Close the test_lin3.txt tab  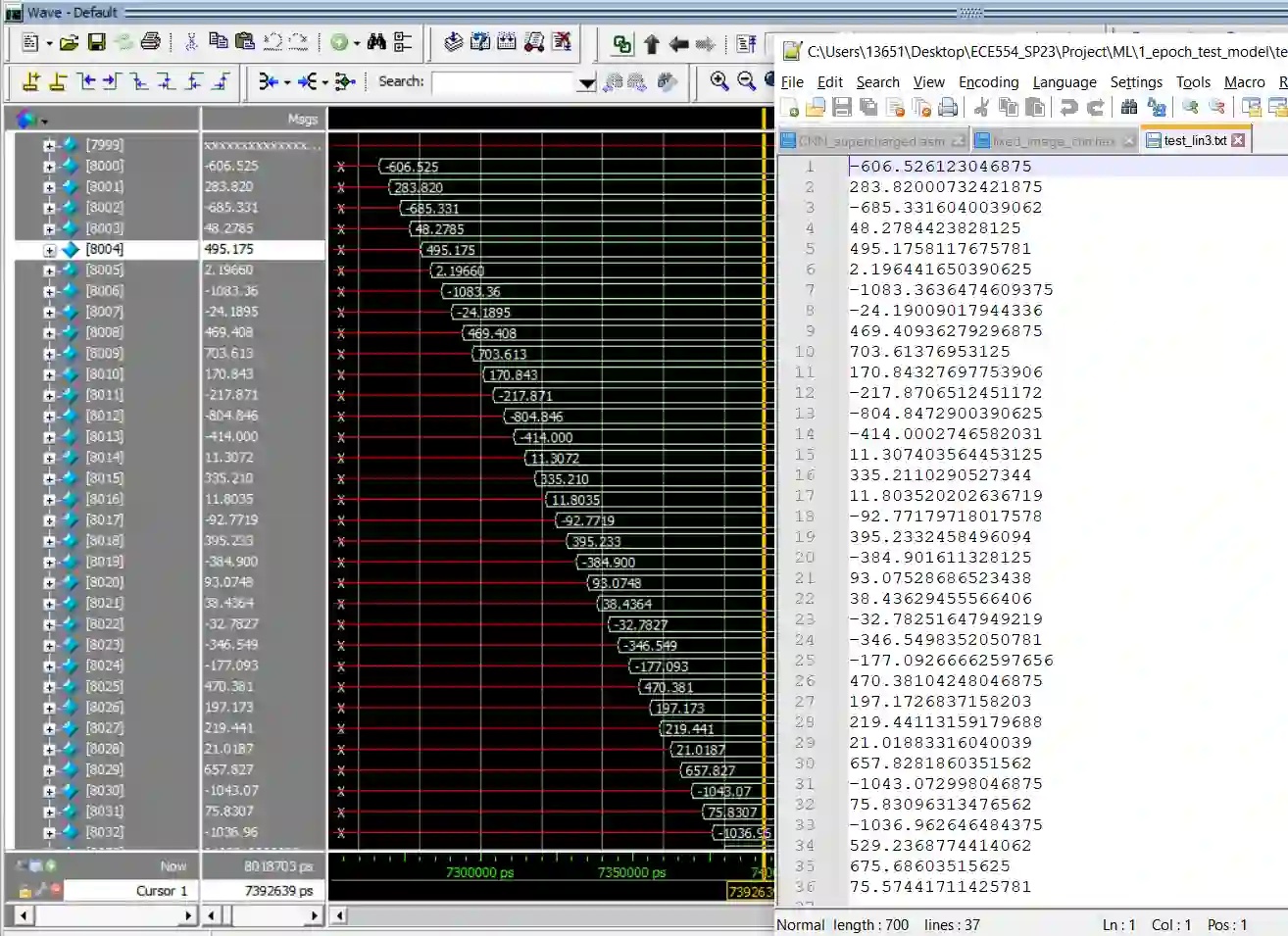coord(1238,140)
